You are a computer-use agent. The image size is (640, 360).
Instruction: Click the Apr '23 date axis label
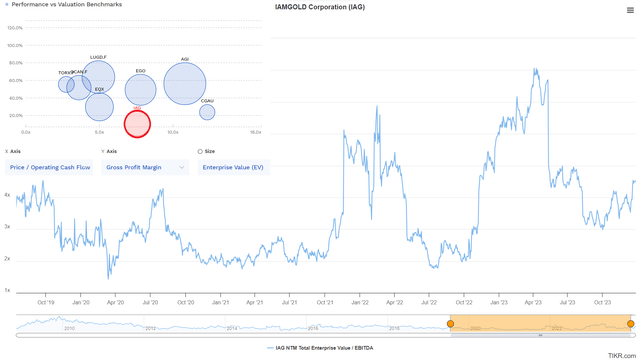(533, 302)
